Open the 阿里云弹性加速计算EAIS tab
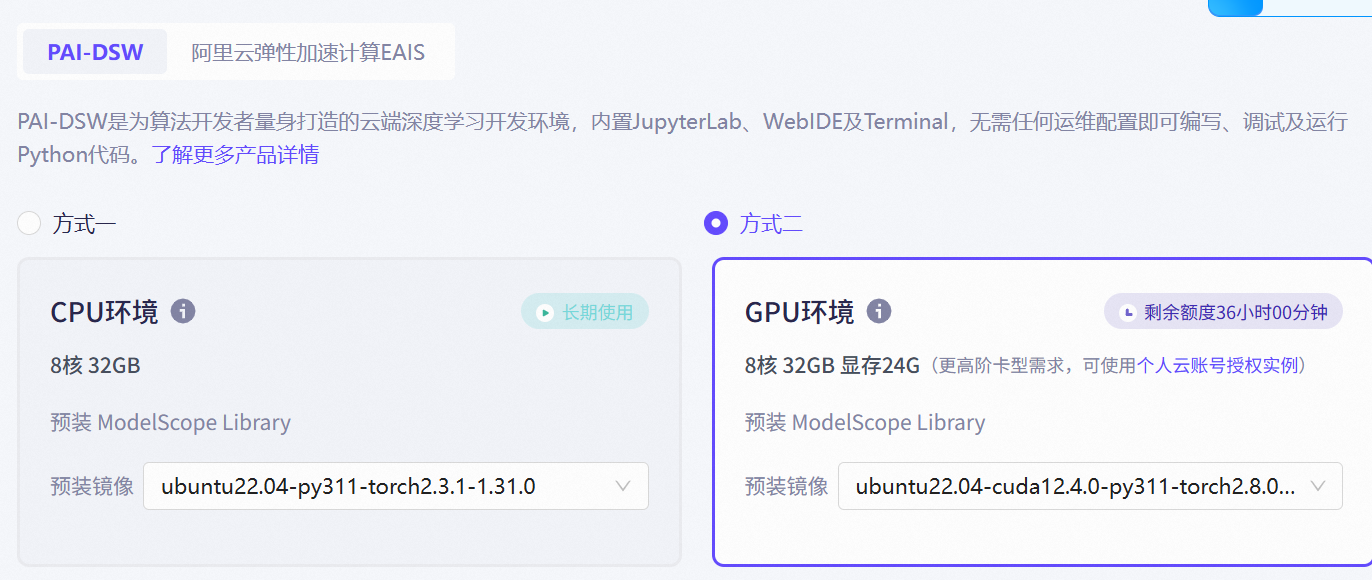Screen dimensions: 1372x580 (308, 52)
